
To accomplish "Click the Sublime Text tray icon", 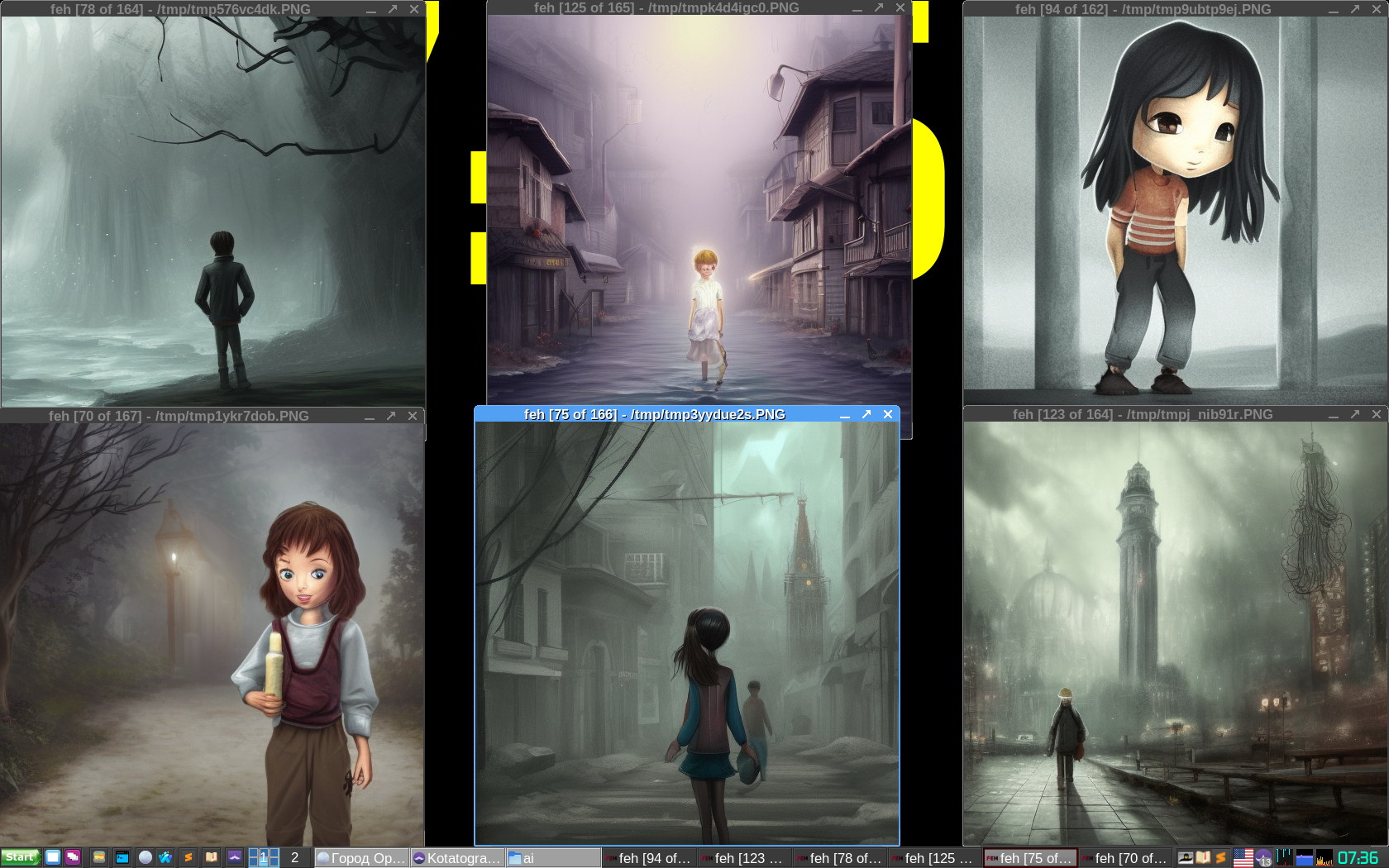I will (x=1220, y=858).
